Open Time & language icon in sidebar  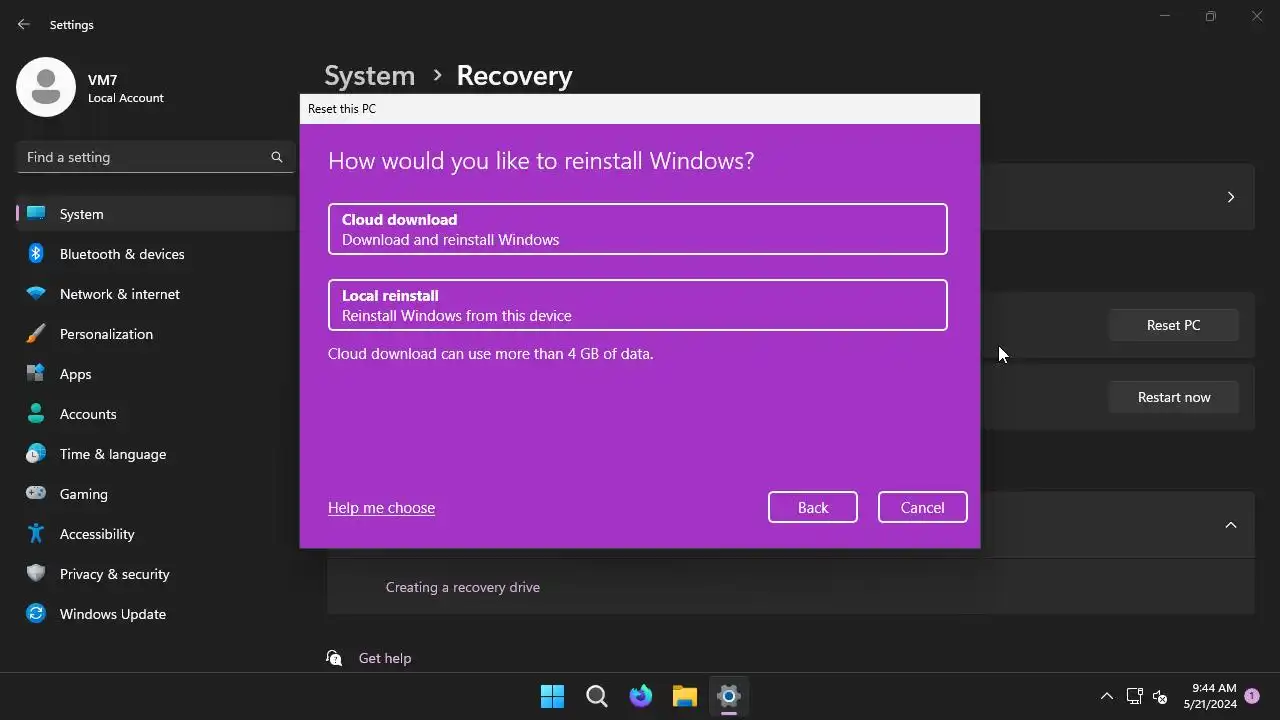point(36,453)
